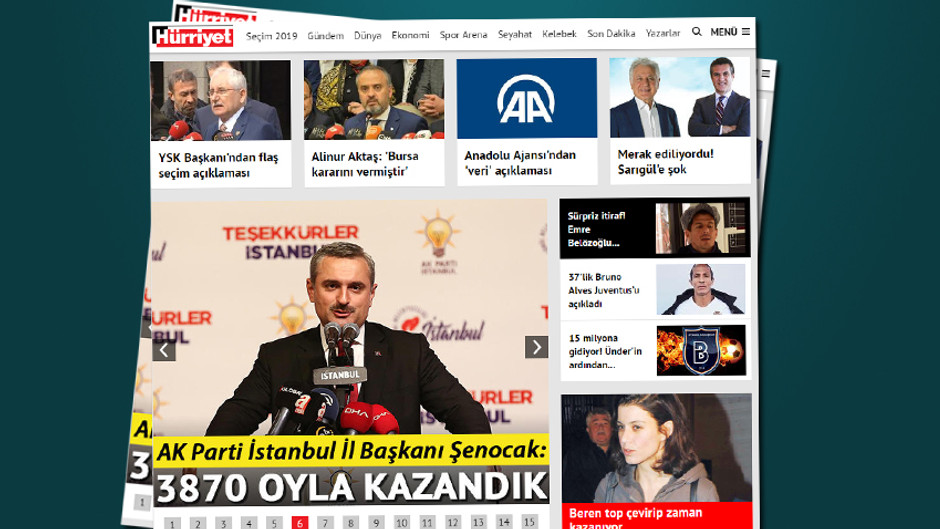This screenshot has width=940, height=529.
Task: Open the MENÜ hamburger menu
Action: (730, 33)
